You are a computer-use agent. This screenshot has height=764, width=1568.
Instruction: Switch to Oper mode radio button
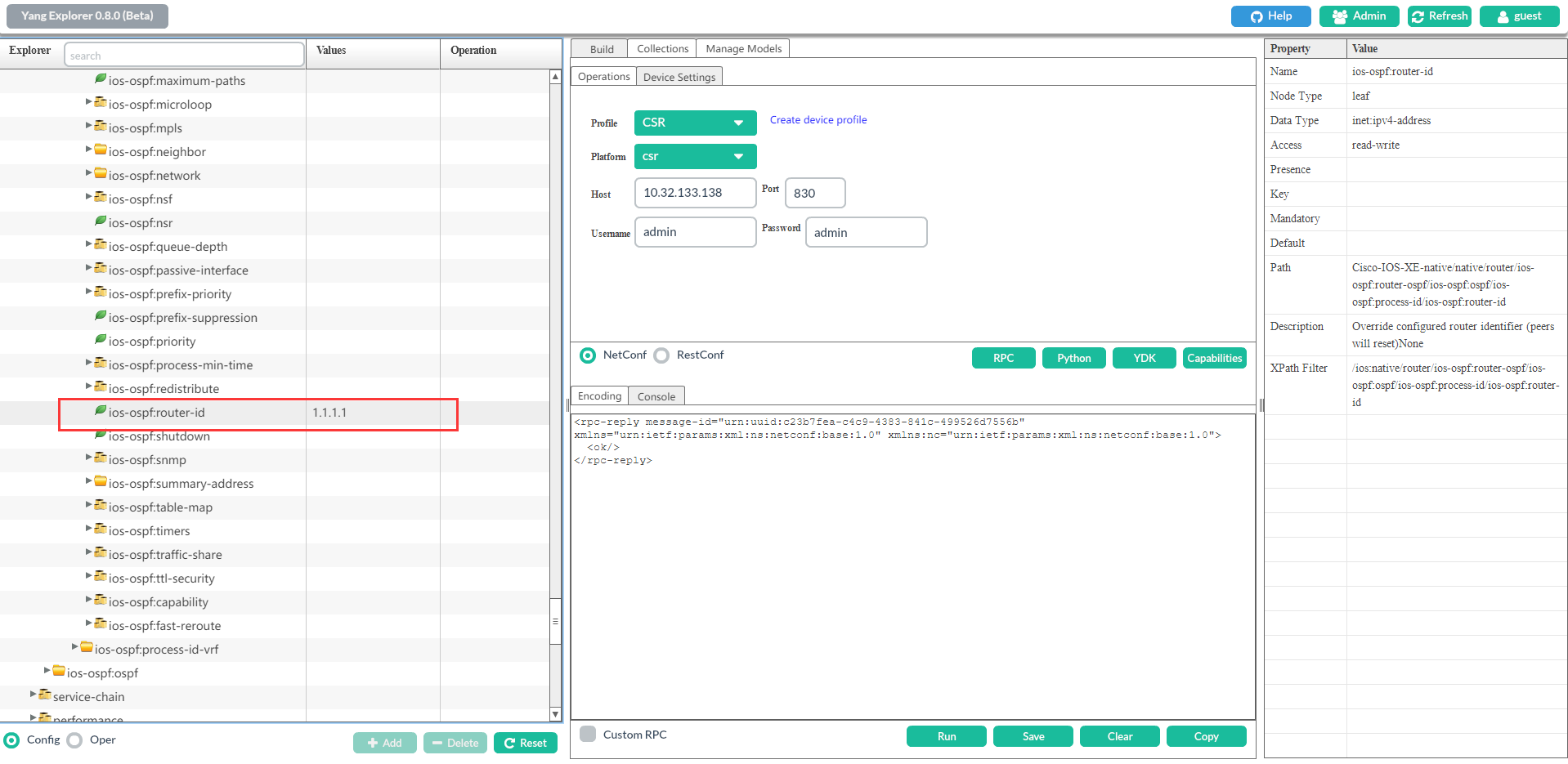point(74,739)
